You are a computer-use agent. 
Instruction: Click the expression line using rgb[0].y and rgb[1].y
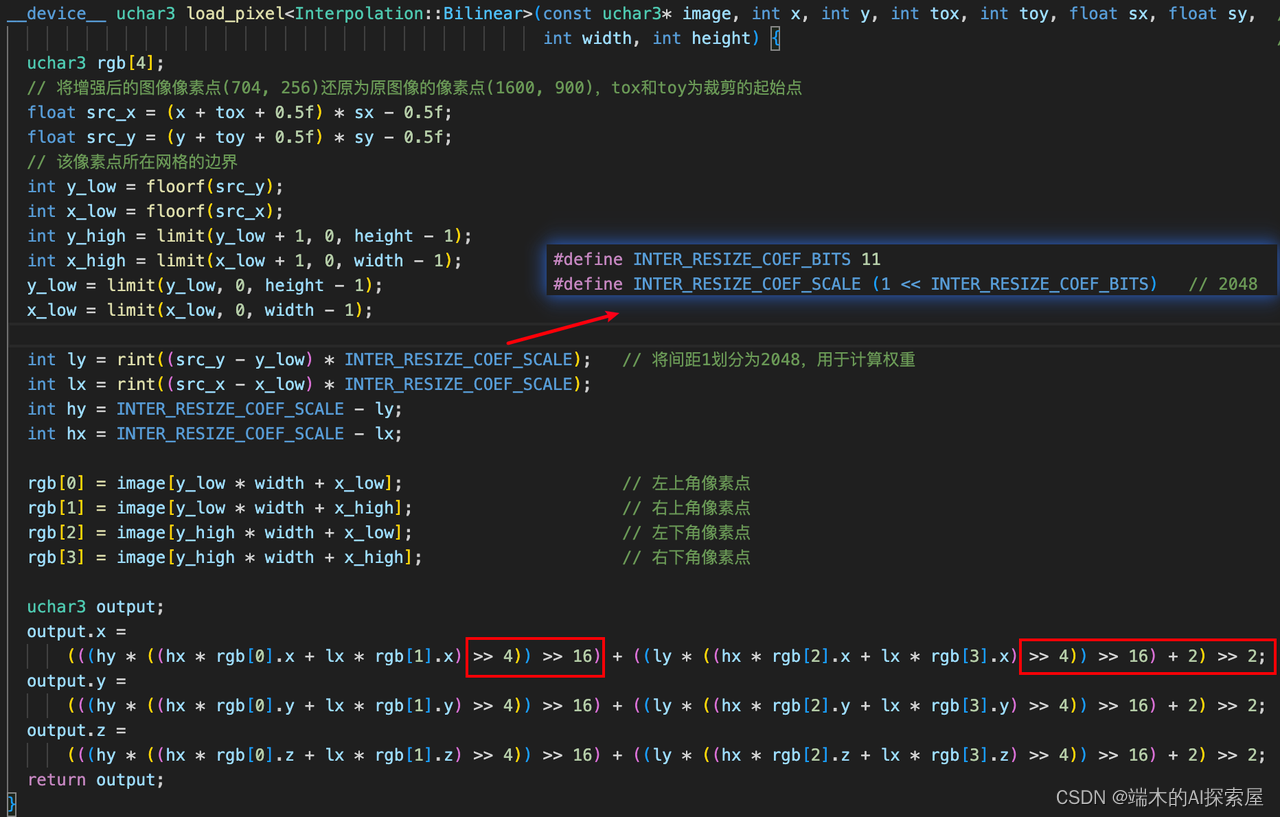coord(667,706)
